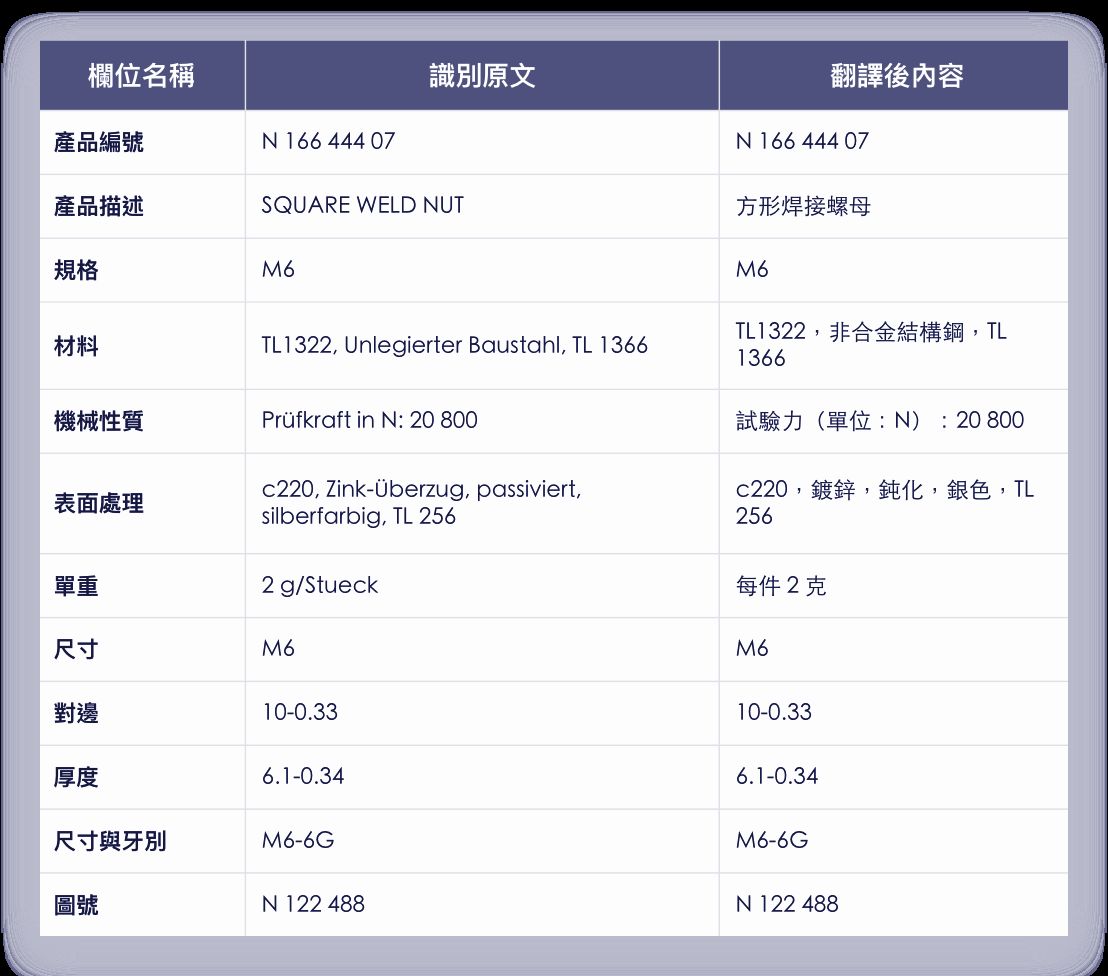Select the 厚度 field name cell
Image resolution: width=1108 pixels, height=976 pixels.
pos(142,777)
